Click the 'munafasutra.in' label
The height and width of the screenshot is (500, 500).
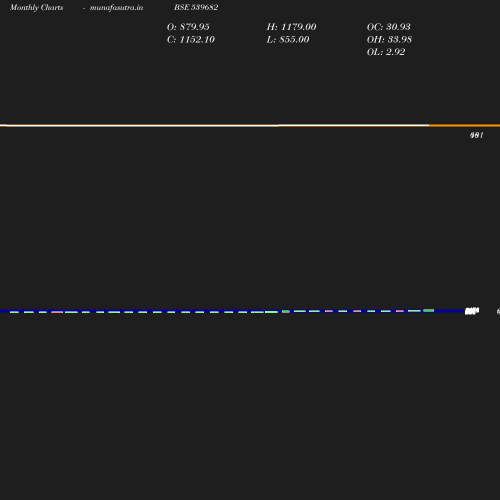(116, 8)
